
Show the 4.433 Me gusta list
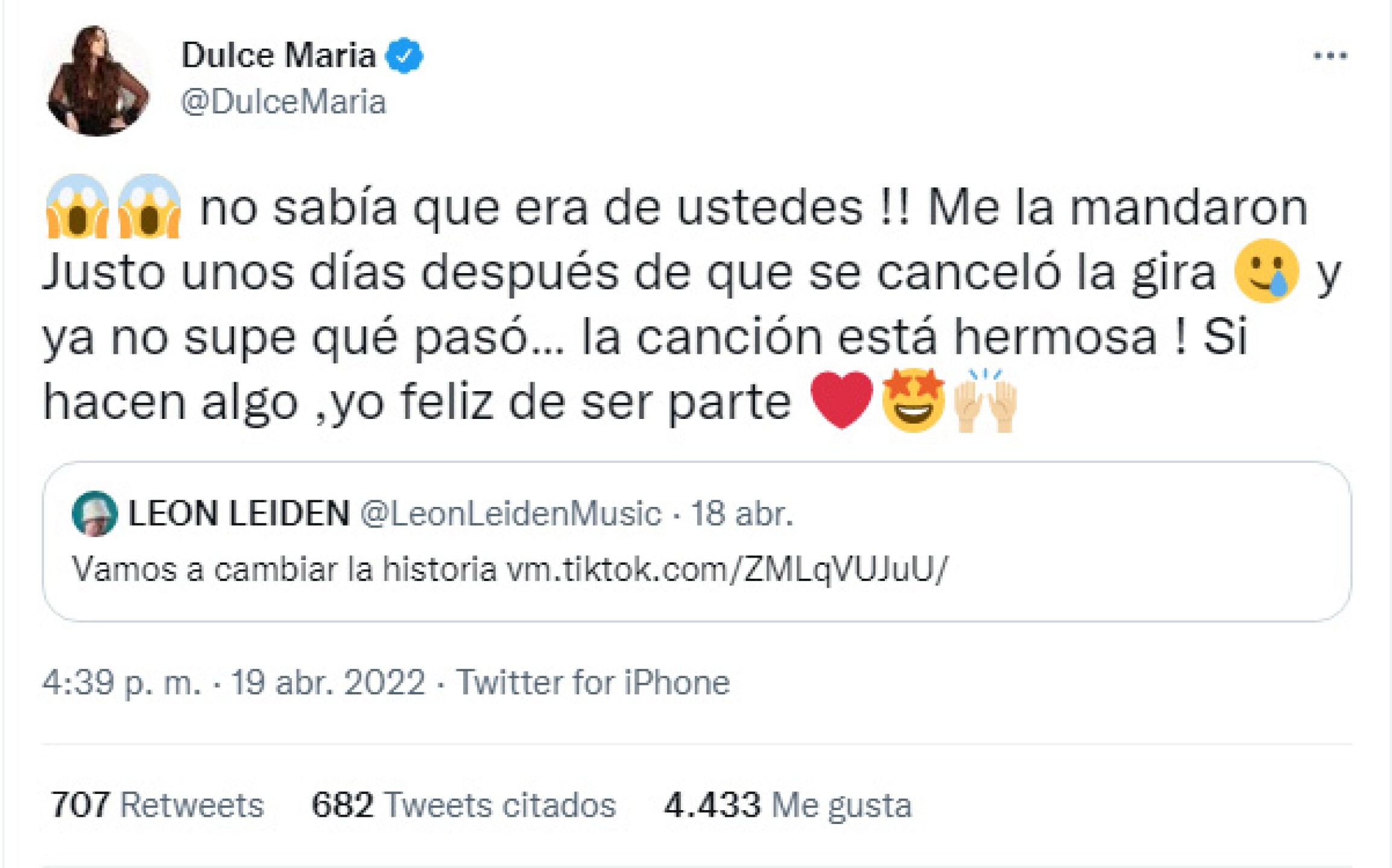click(787, 805)
